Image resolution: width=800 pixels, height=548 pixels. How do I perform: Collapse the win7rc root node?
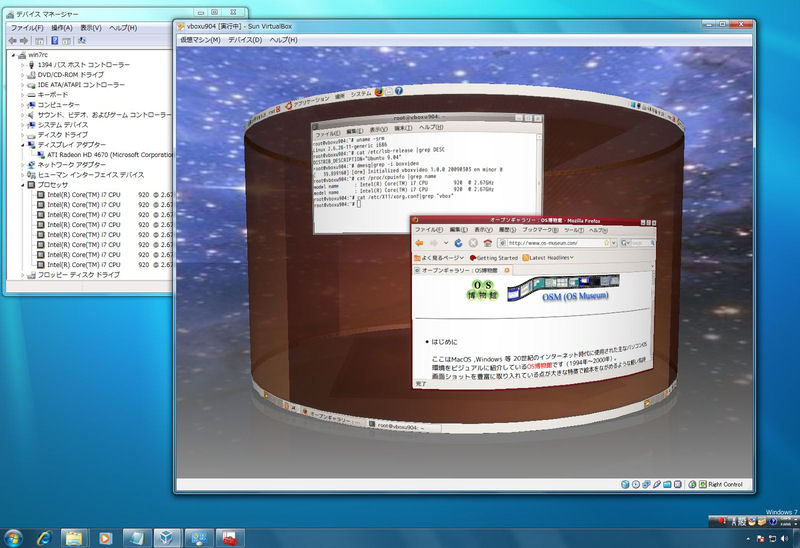pyautogui.click(x=13, y=55)
